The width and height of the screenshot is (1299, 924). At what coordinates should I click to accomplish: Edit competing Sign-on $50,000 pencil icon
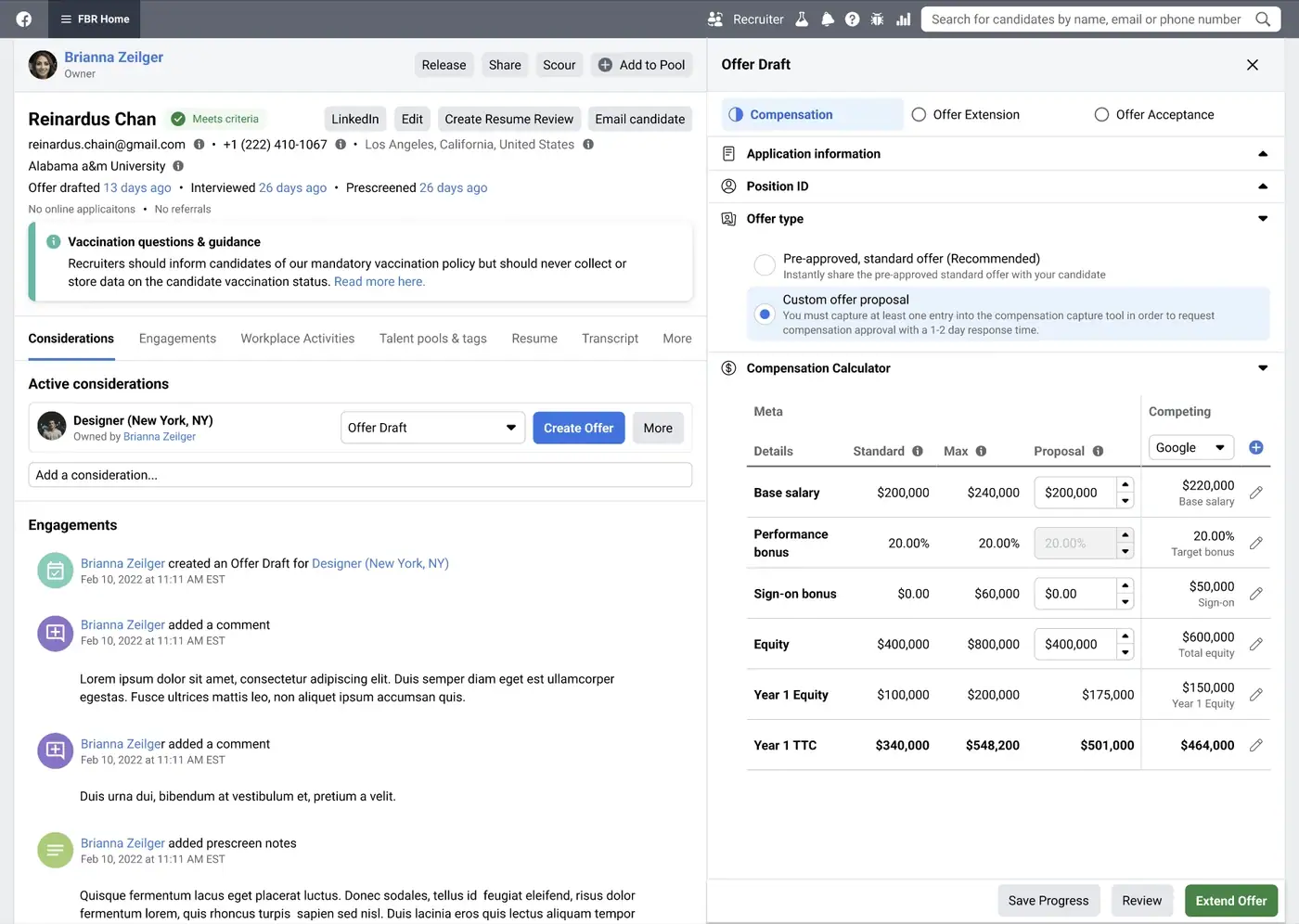point(1256,594)
